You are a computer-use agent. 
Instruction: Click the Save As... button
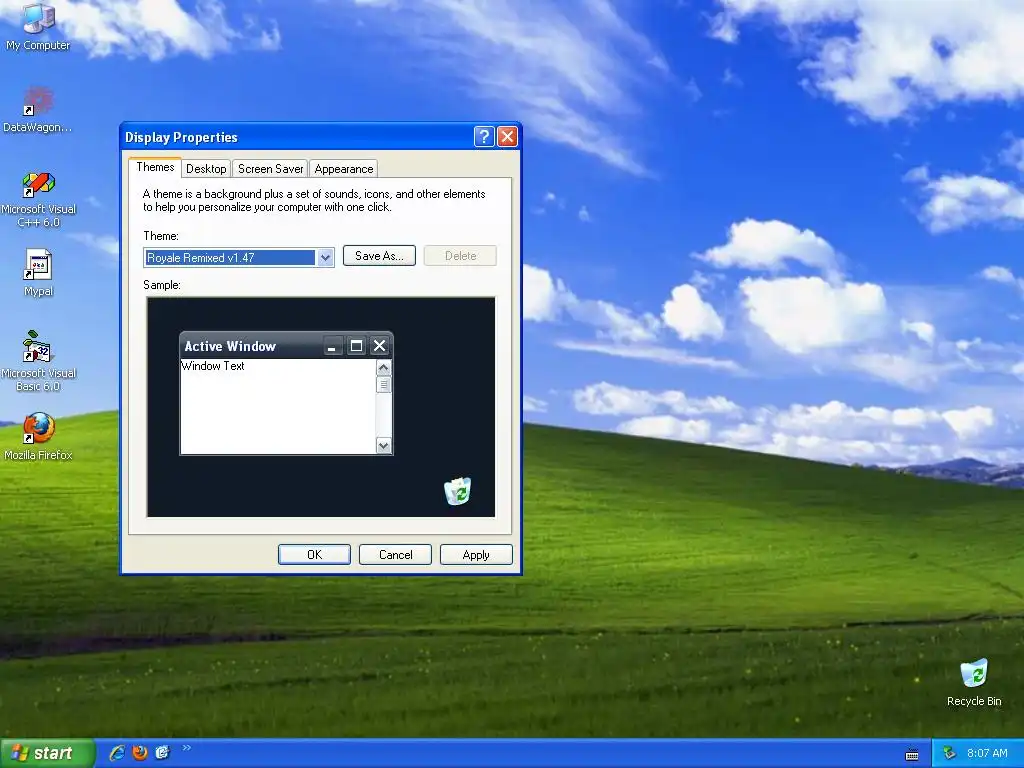click(379, 256)
